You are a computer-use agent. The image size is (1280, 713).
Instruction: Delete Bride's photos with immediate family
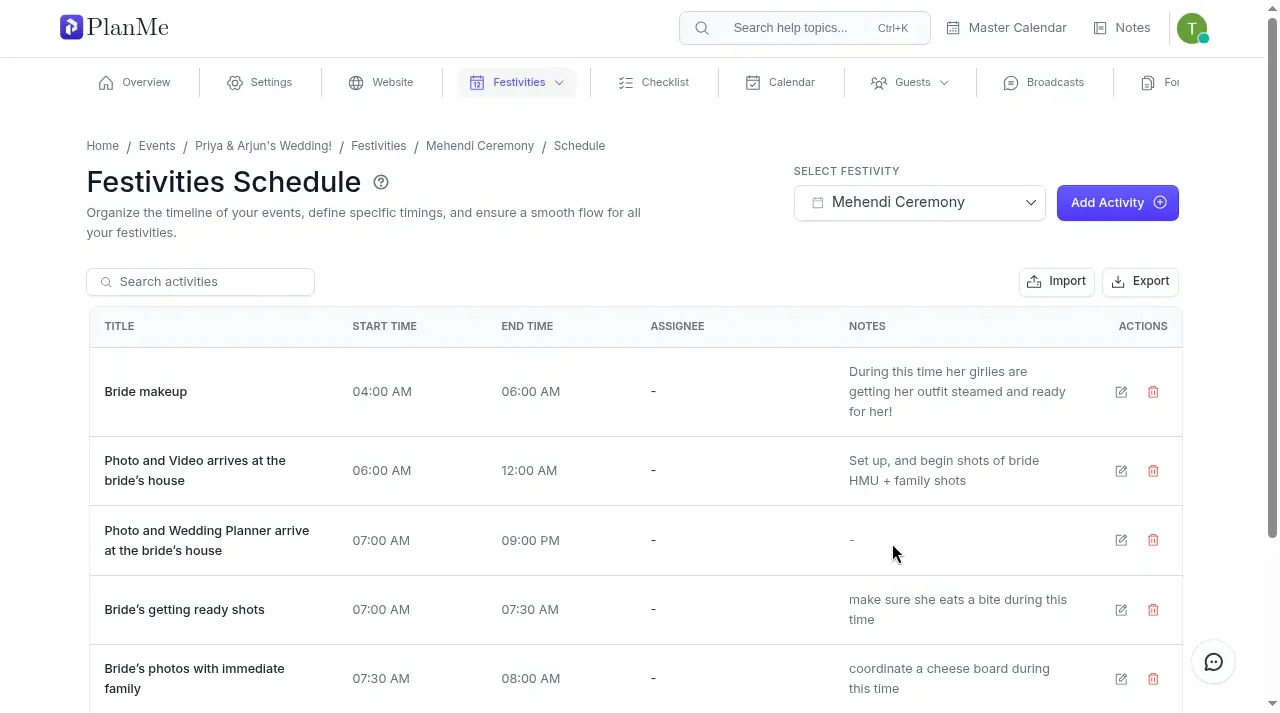pyautogui.click(x=1153, y=679)
